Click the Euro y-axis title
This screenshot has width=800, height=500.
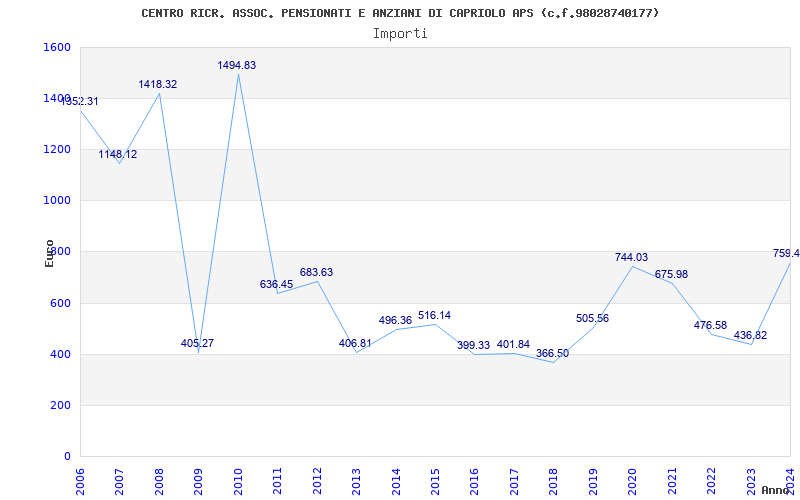point(49,252)
